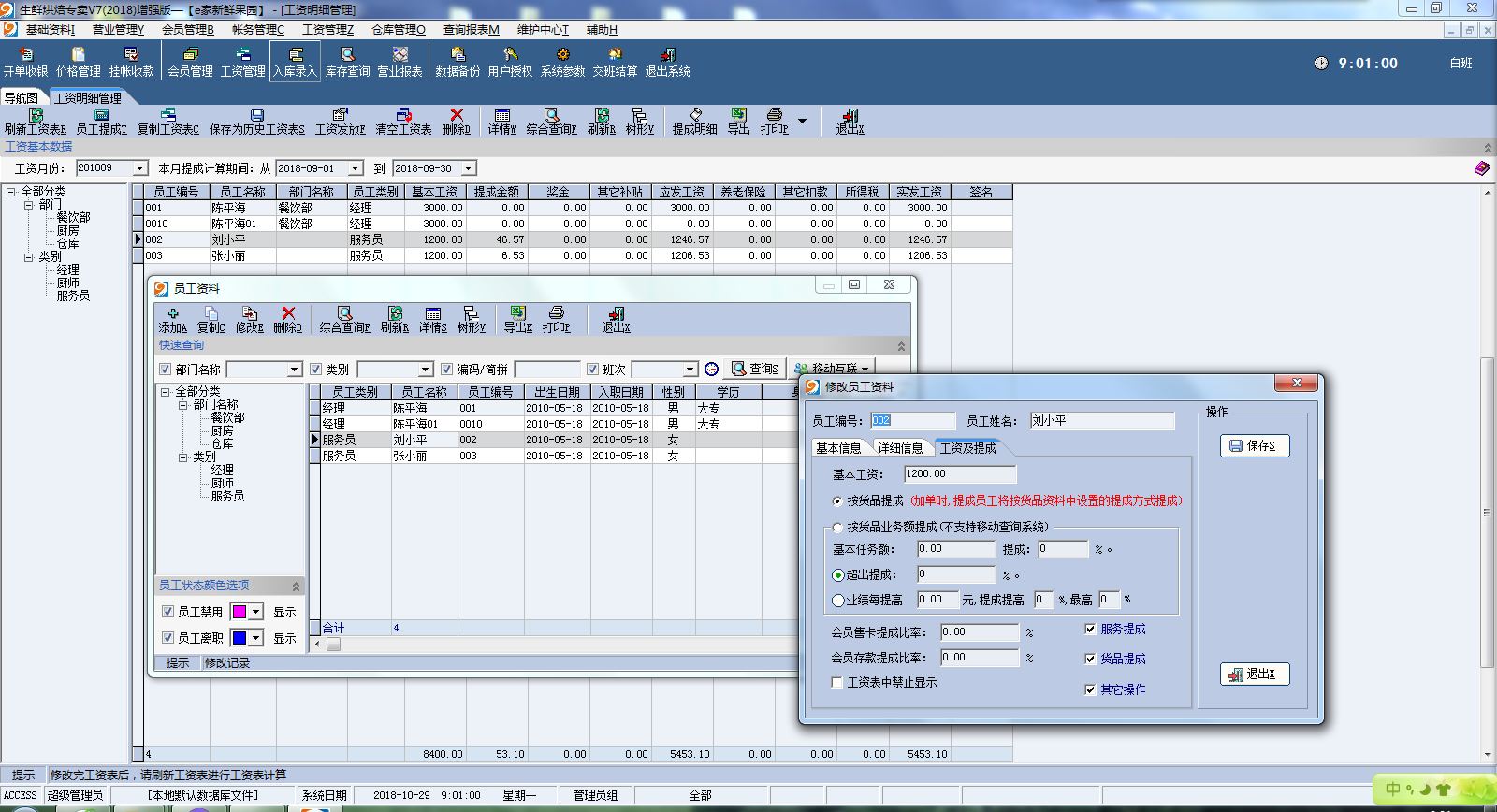The width and height of the screenshot is (1497, 812).
Task: Open 员工禁用 color dropdown arrow
Action: coord(255,612)
